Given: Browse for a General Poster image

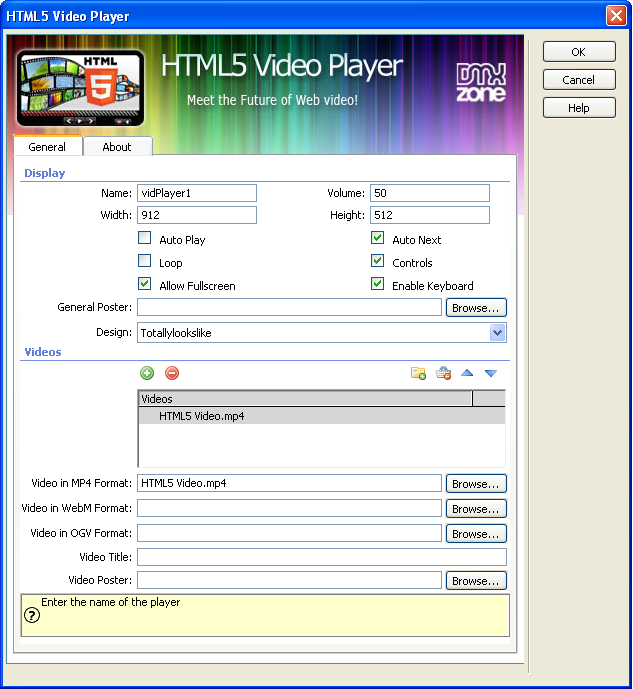Looking at the screenshot, I should tap(476, 308).
